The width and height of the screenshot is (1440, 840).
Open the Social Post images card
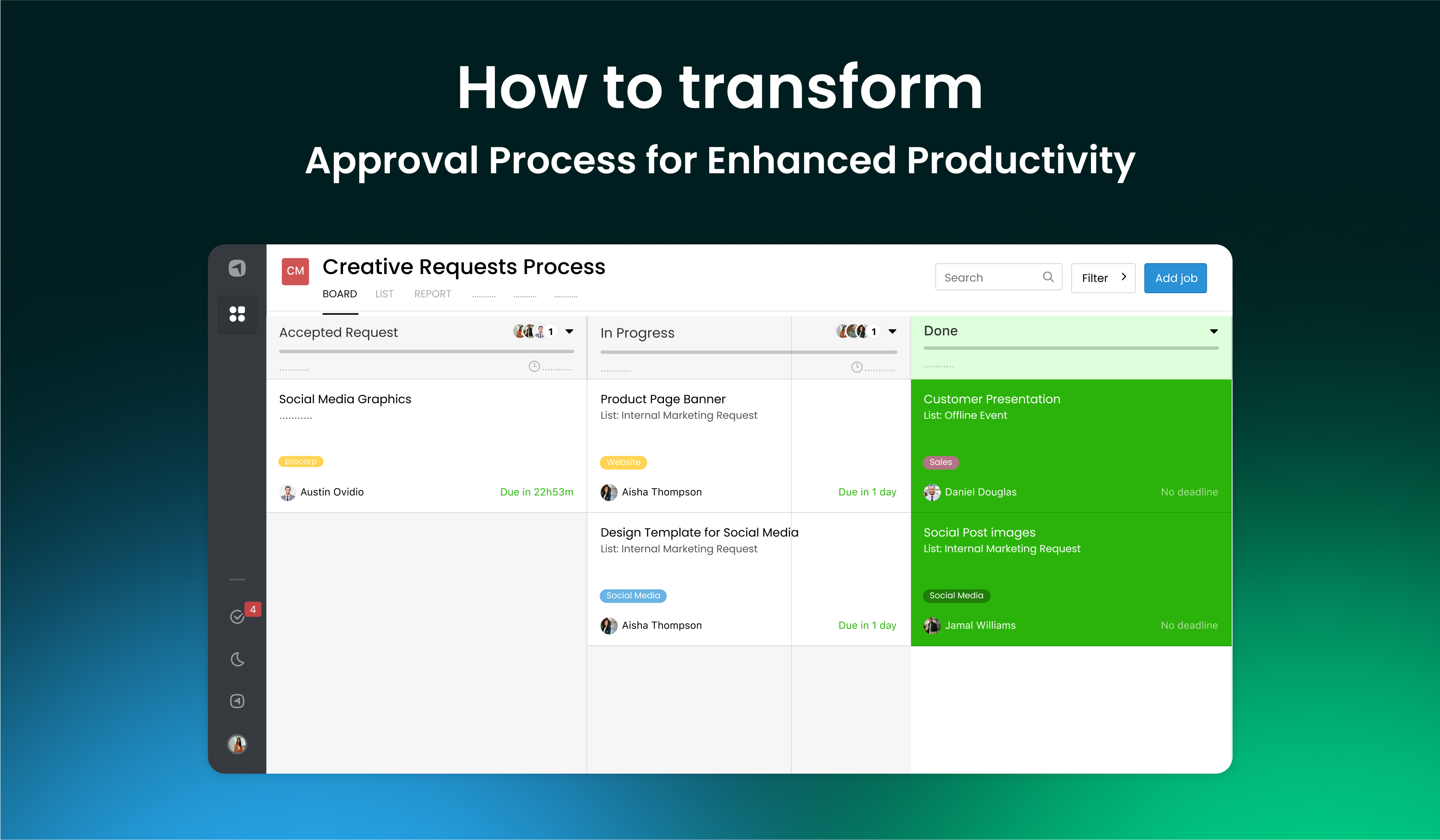[x=1071, y=579]
